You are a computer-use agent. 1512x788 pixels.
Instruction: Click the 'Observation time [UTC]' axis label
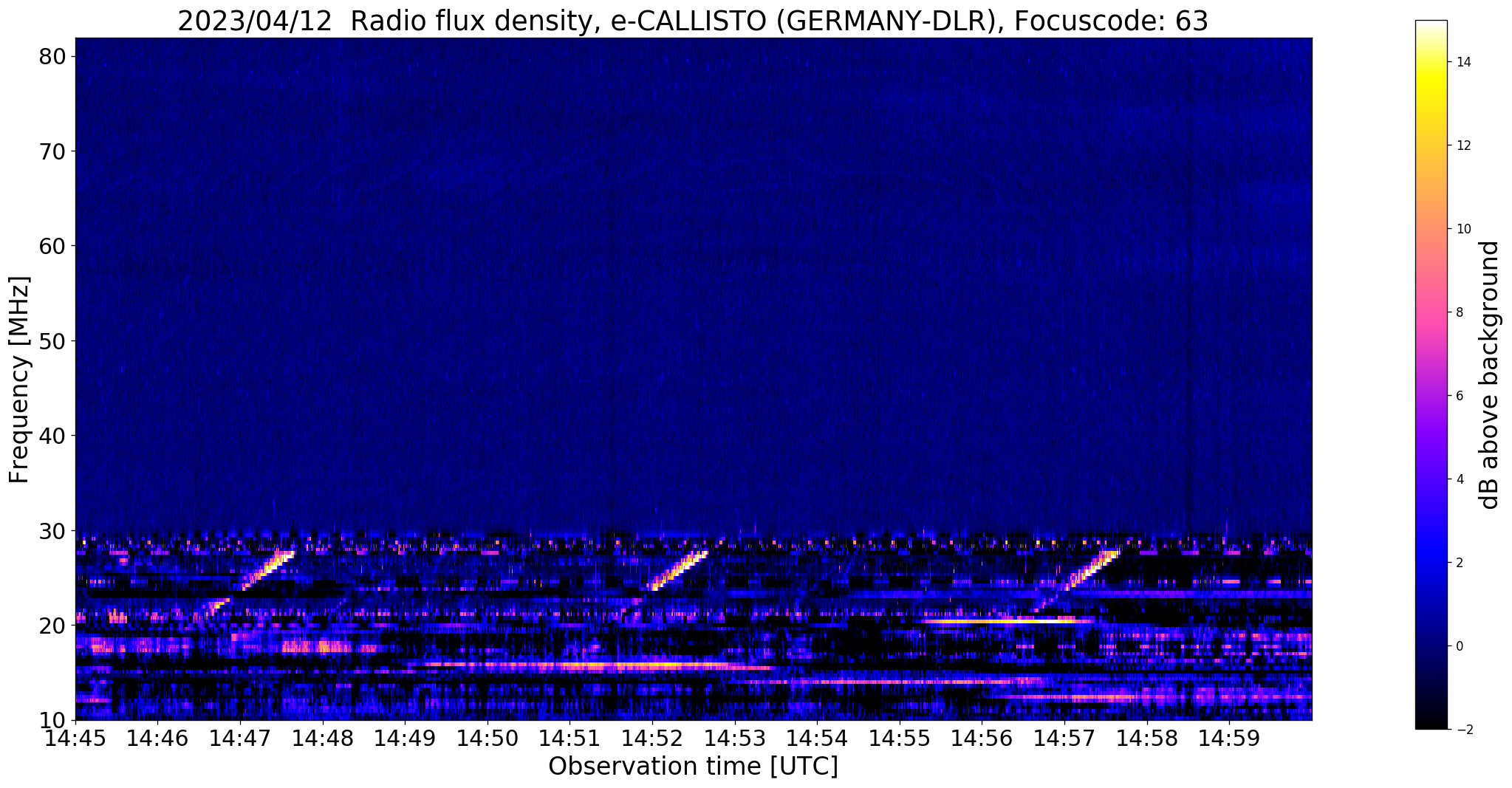click(693, 766)
